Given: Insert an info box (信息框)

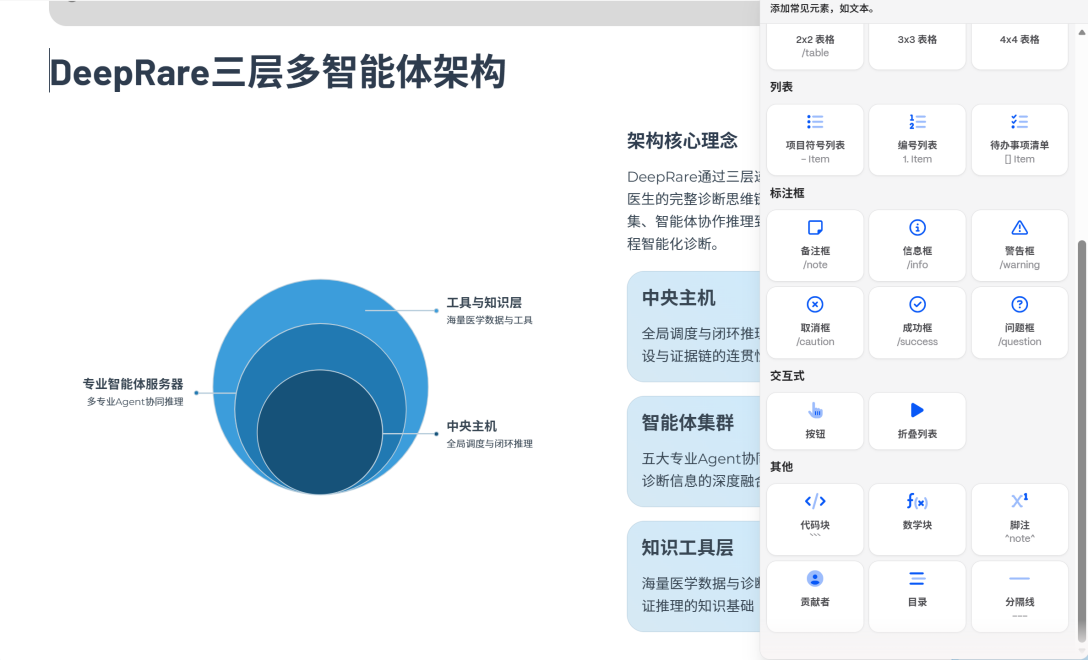Looking at the screenshot, I should pyautogui.click(x=916, y=245).
